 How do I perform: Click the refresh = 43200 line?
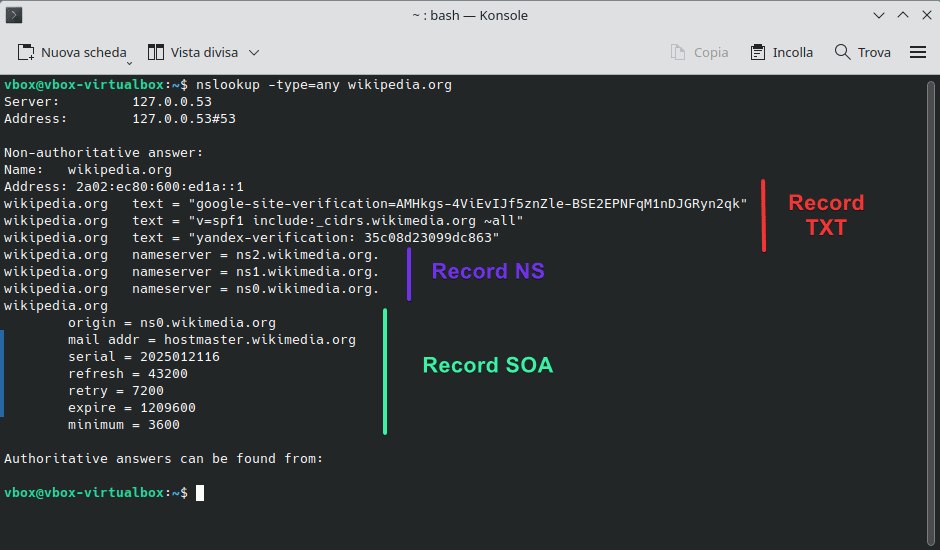point(128,374)
